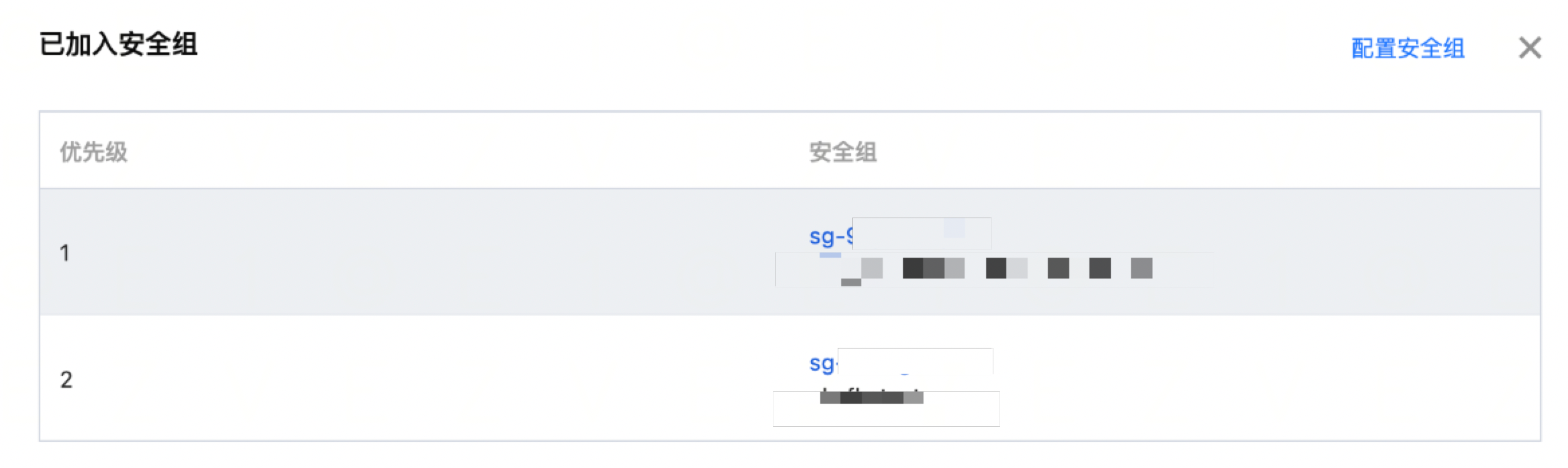Select the priority 1 cell

pos(64,253)
